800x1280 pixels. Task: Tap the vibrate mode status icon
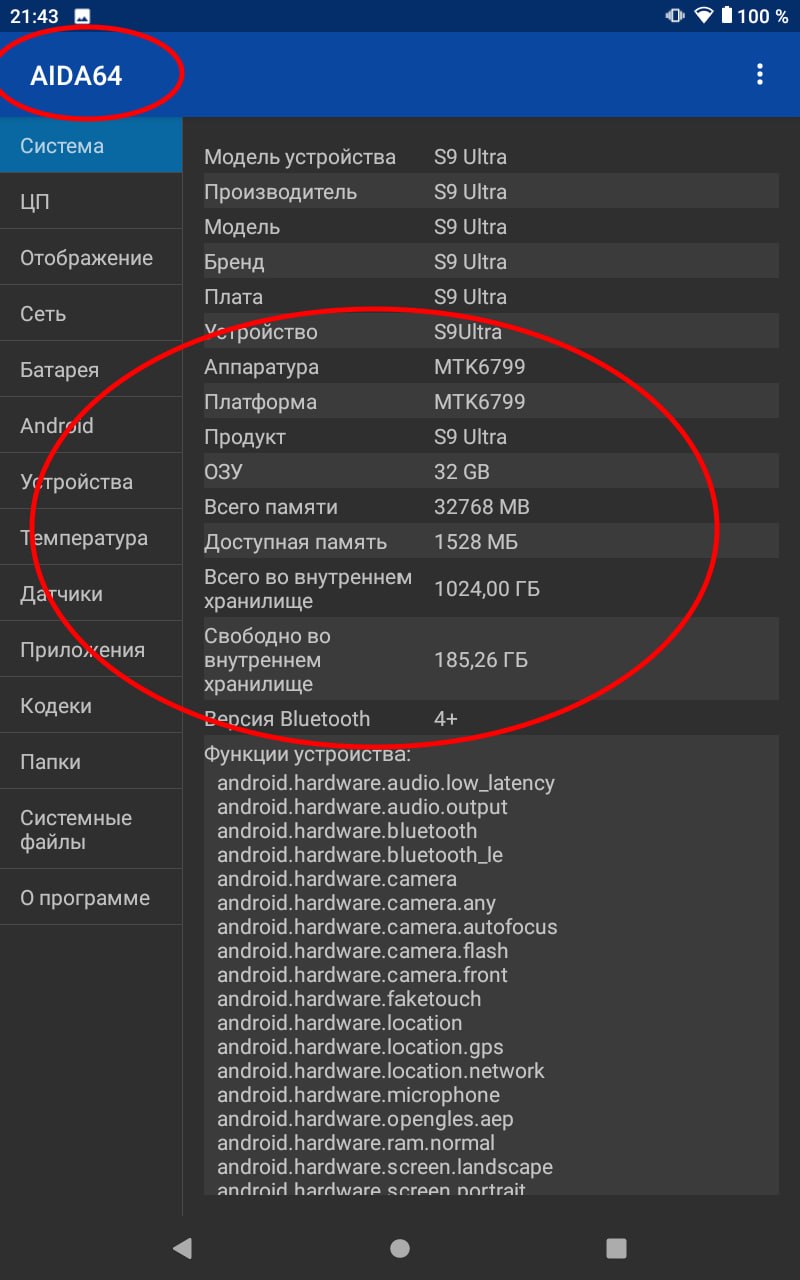click(675, 15)
